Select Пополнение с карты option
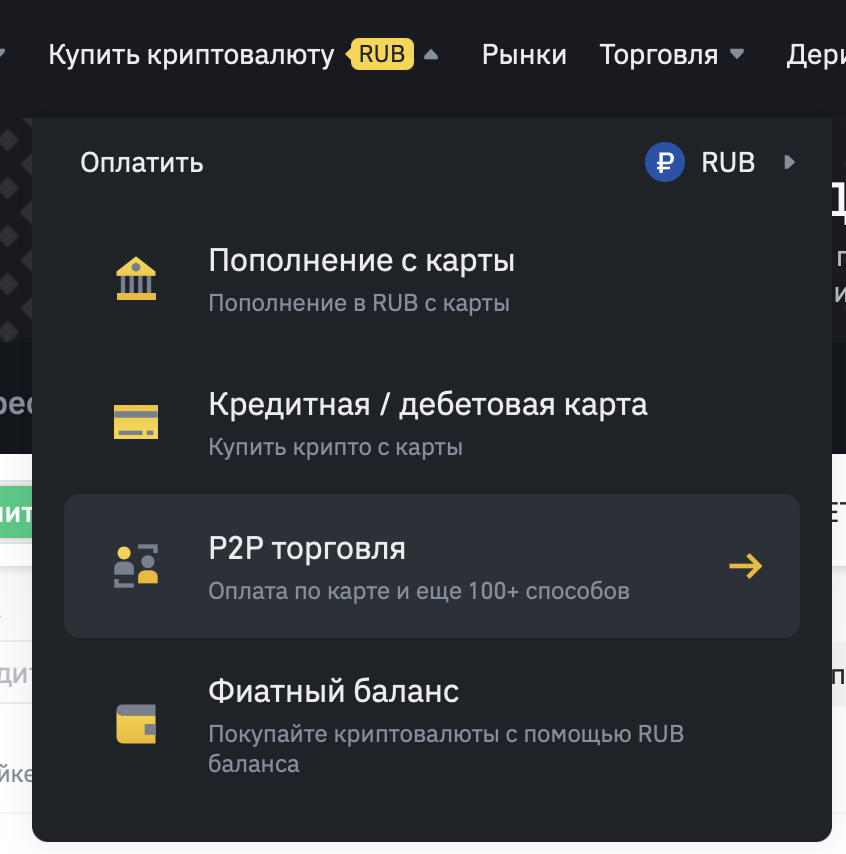This screenshot has width=846, height=854. click(360, 261)
